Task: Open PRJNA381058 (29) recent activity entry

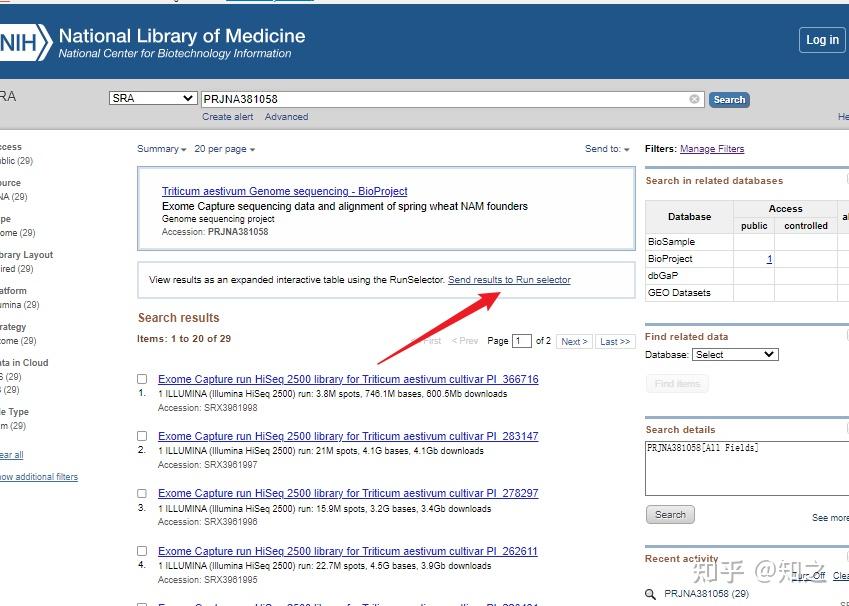Action: pos(706,594)
